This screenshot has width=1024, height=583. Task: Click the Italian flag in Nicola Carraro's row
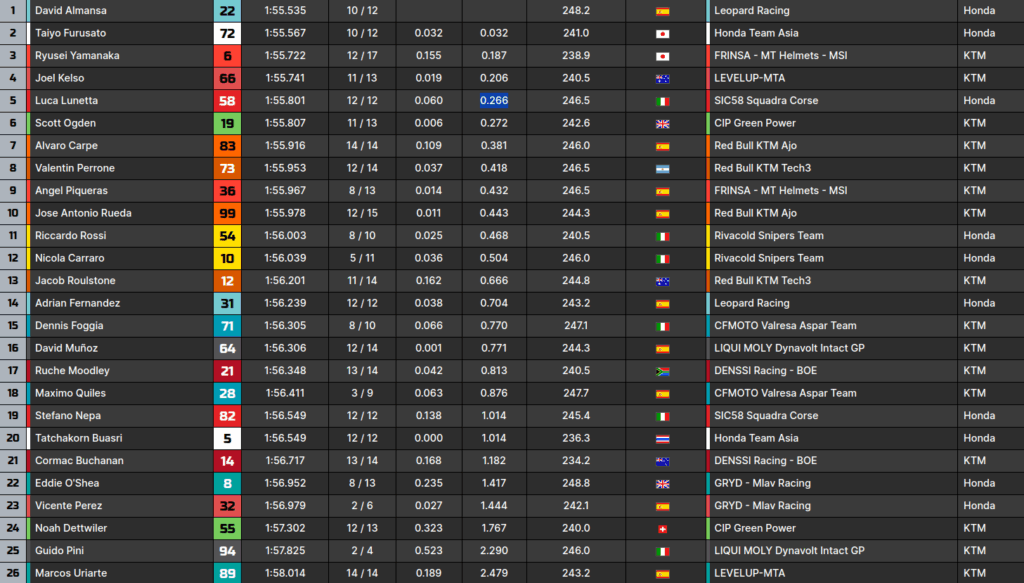tap(662, 259)
